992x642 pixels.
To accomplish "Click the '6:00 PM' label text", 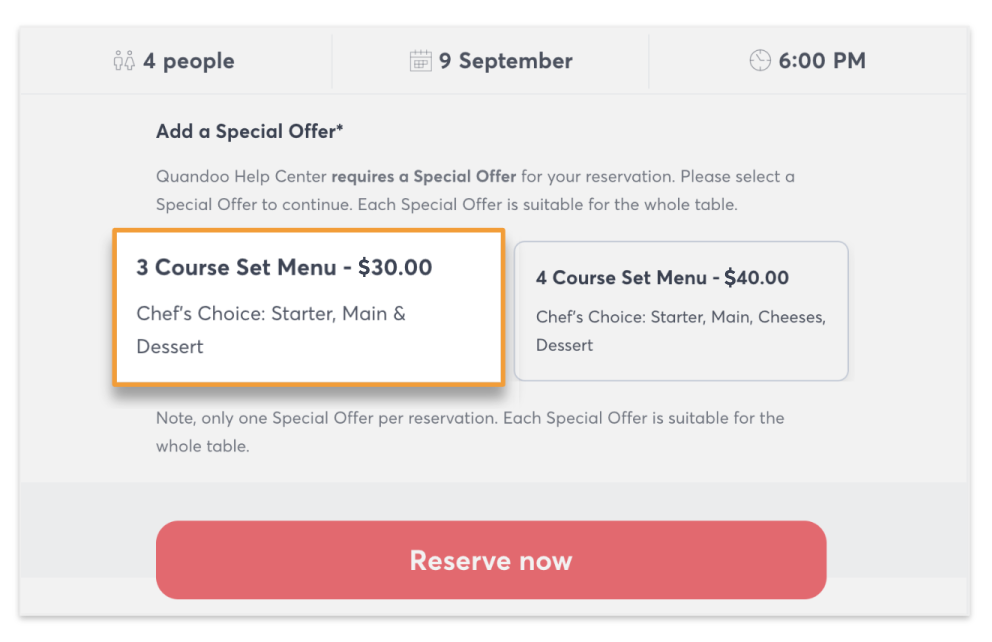I will pyautogui.click(x=822, y=61).
